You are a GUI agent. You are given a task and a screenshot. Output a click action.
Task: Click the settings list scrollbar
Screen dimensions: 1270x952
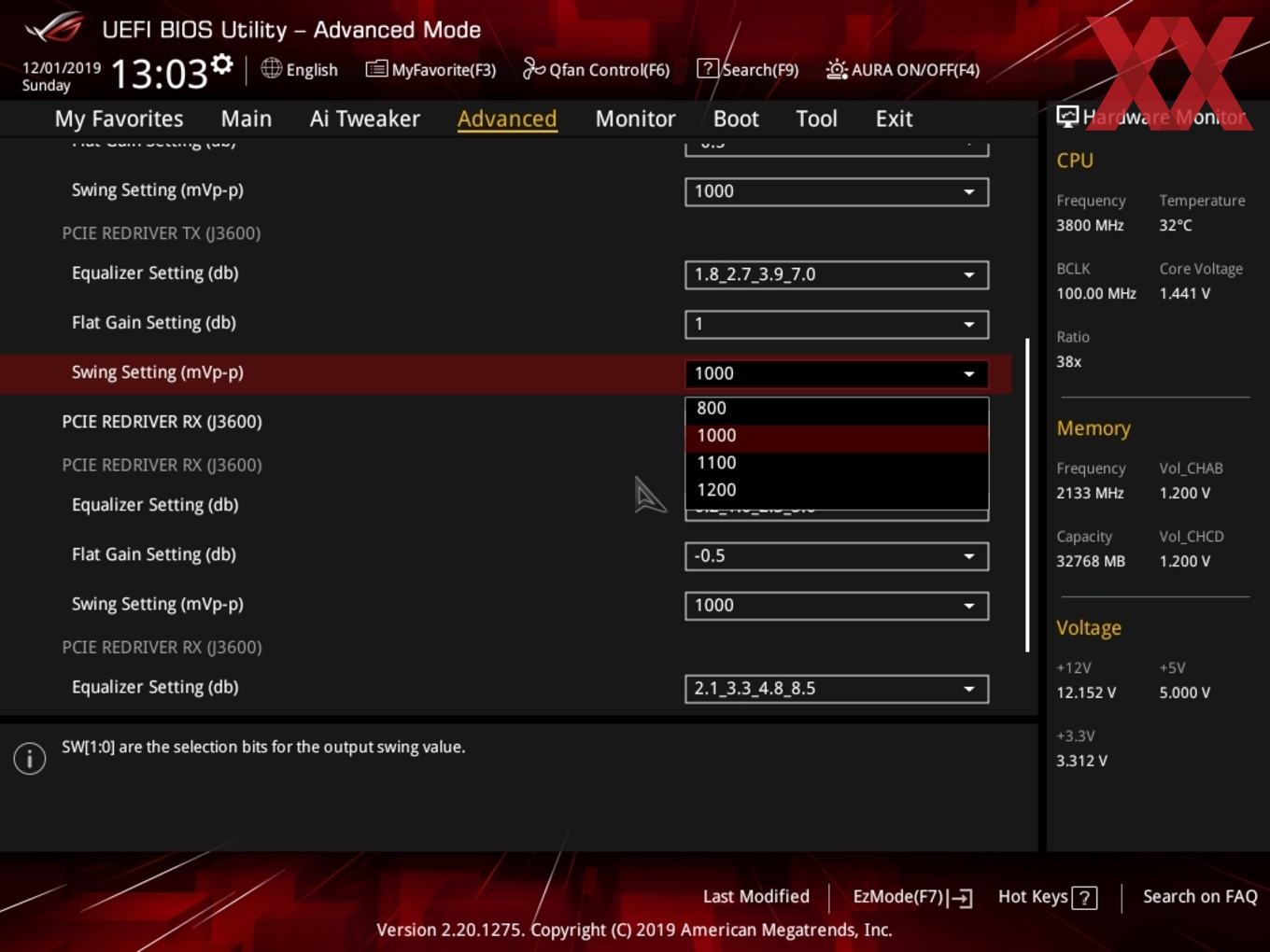[x=1027, y=495]
